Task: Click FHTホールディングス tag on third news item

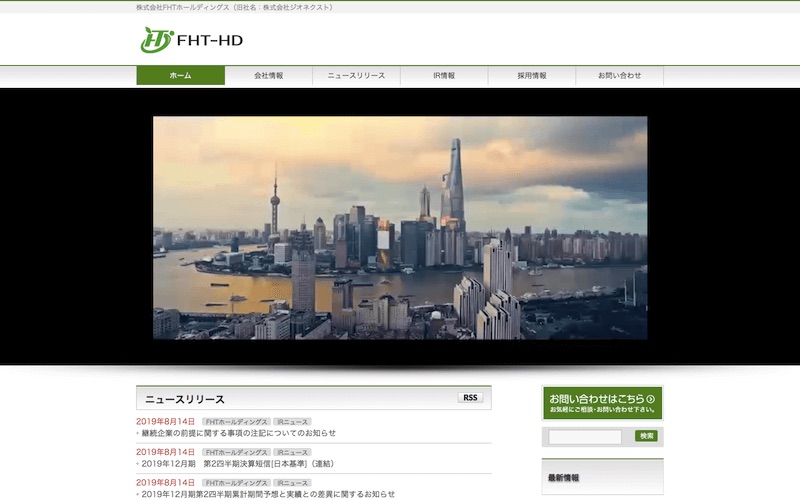Action: (x=236, y=483)
